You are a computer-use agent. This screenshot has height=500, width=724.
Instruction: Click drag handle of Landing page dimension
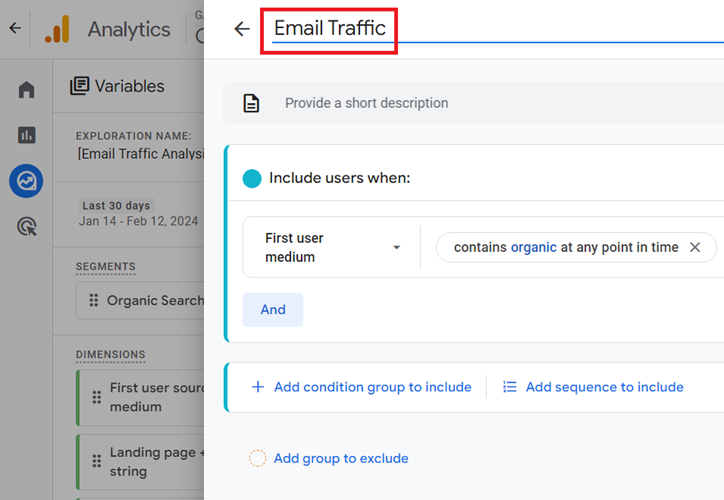point(97,461)
